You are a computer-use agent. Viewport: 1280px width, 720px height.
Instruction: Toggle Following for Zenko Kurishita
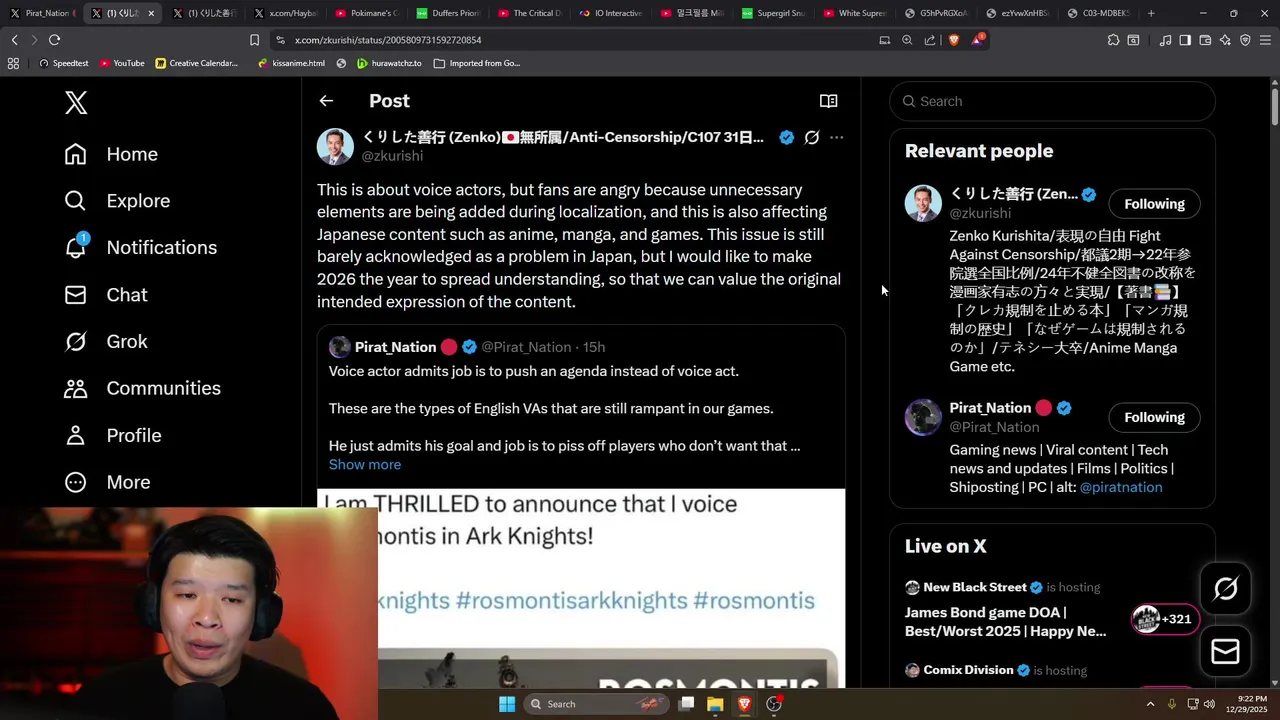coord(1154,204)
